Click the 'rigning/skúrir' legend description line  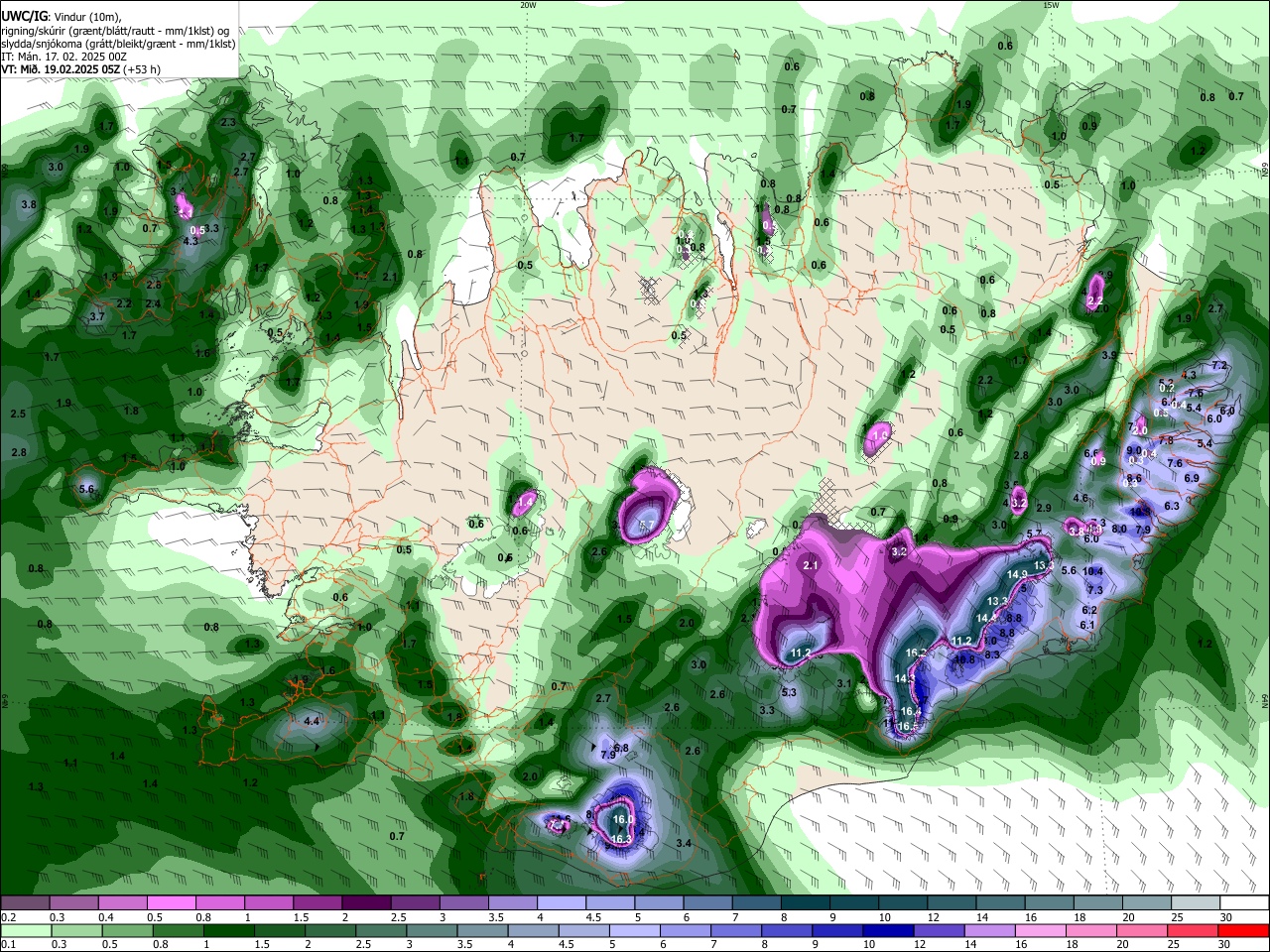[x=115, y=31]
